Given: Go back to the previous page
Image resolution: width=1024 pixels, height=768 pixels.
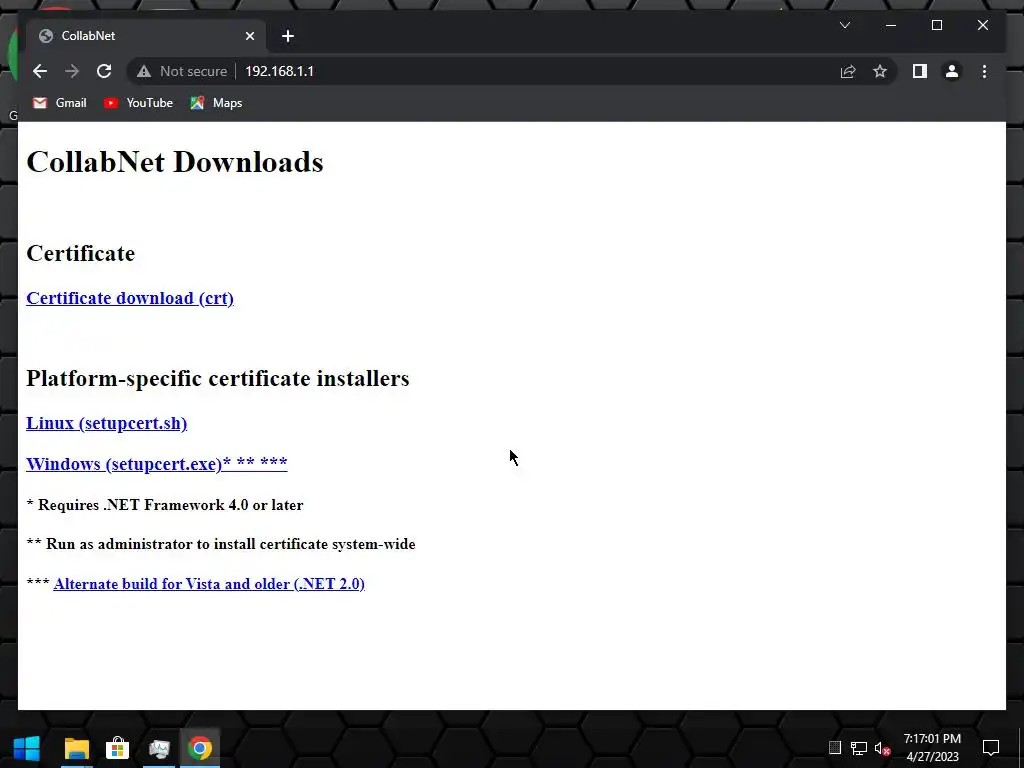Looking at the screenshot, I should (40, 71).
